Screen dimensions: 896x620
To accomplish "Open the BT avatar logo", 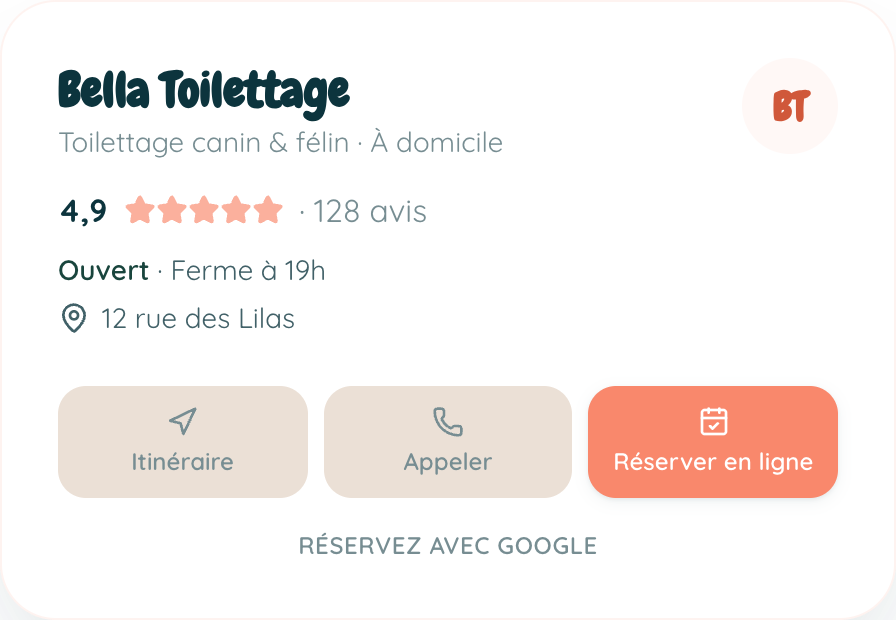I will 790,106.
